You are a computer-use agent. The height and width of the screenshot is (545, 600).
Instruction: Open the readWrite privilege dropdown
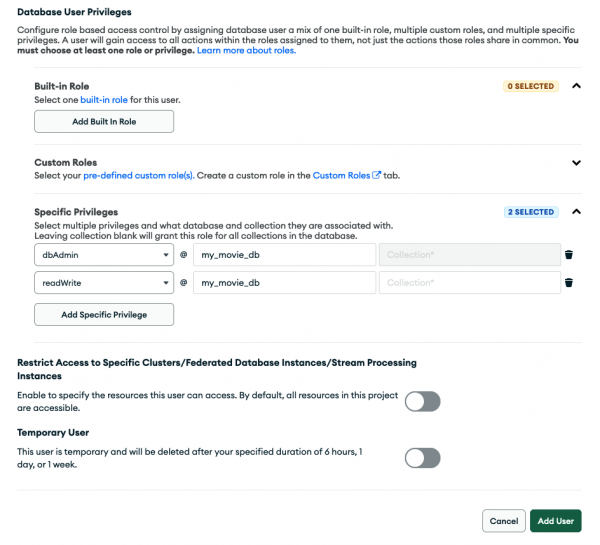104,283
